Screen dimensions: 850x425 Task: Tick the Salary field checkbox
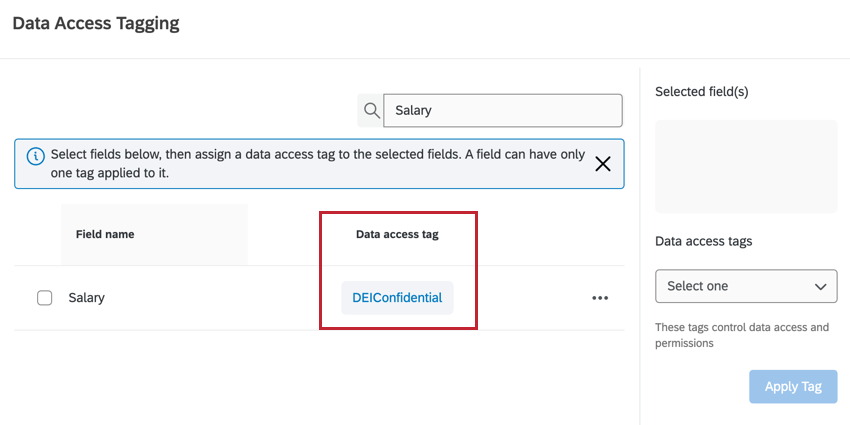pos(44,298)
